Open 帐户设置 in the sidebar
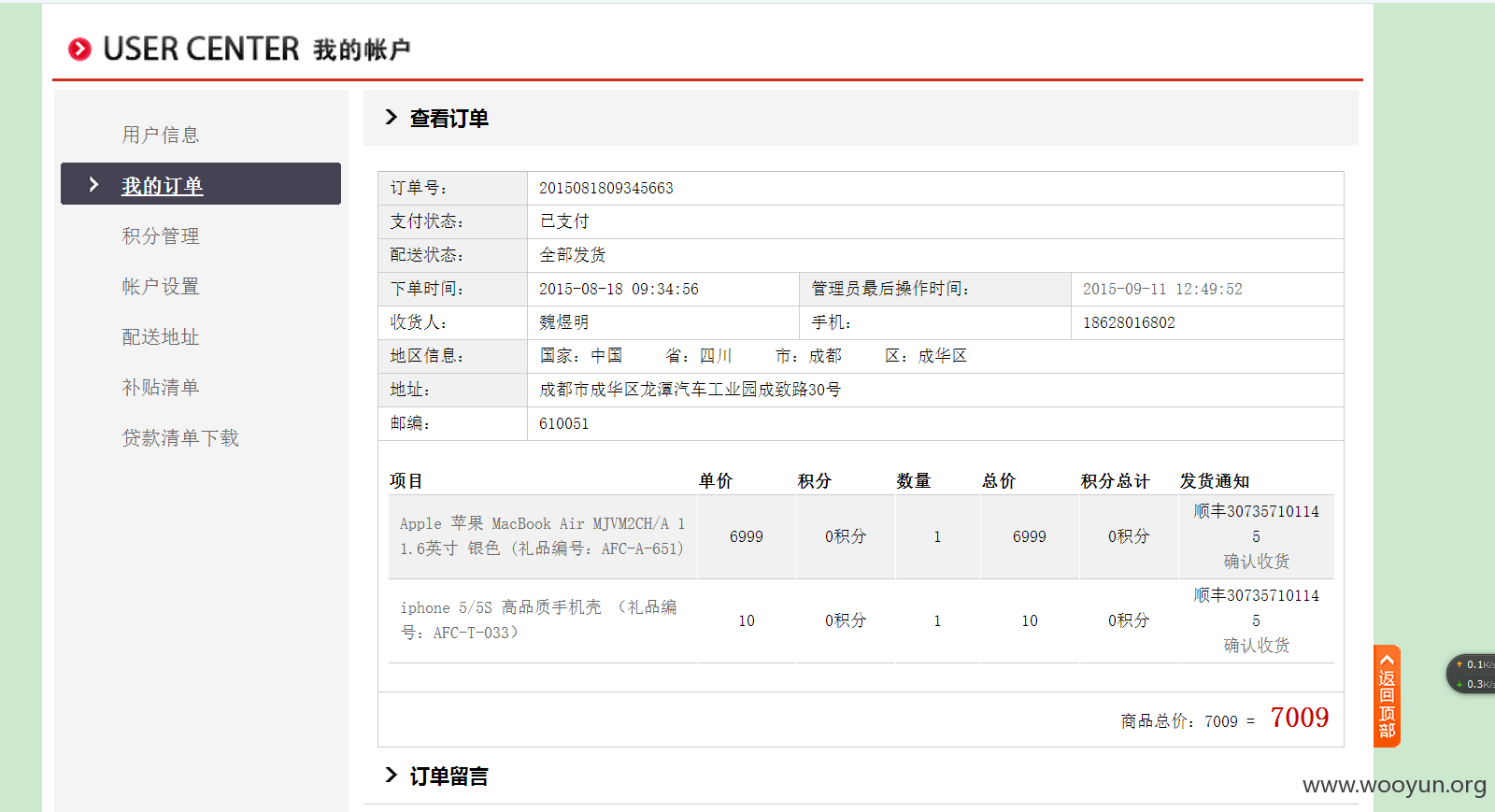This screenshot has width=1495, height=812. pos(161,286)
